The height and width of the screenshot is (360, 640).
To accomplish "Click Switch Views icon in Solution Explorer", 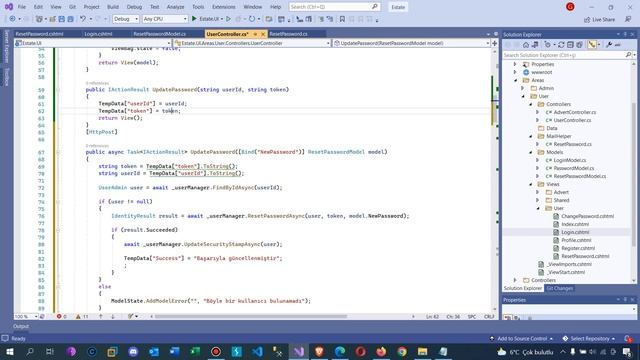I will 535,45.
